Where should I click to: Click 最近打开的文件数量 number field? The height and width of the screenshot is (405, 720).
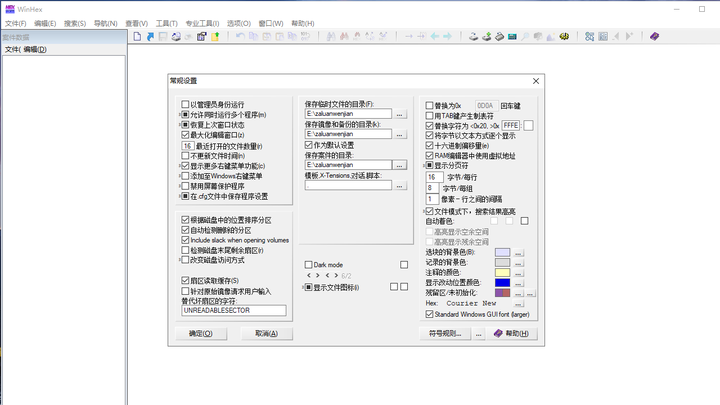(187, 146)
